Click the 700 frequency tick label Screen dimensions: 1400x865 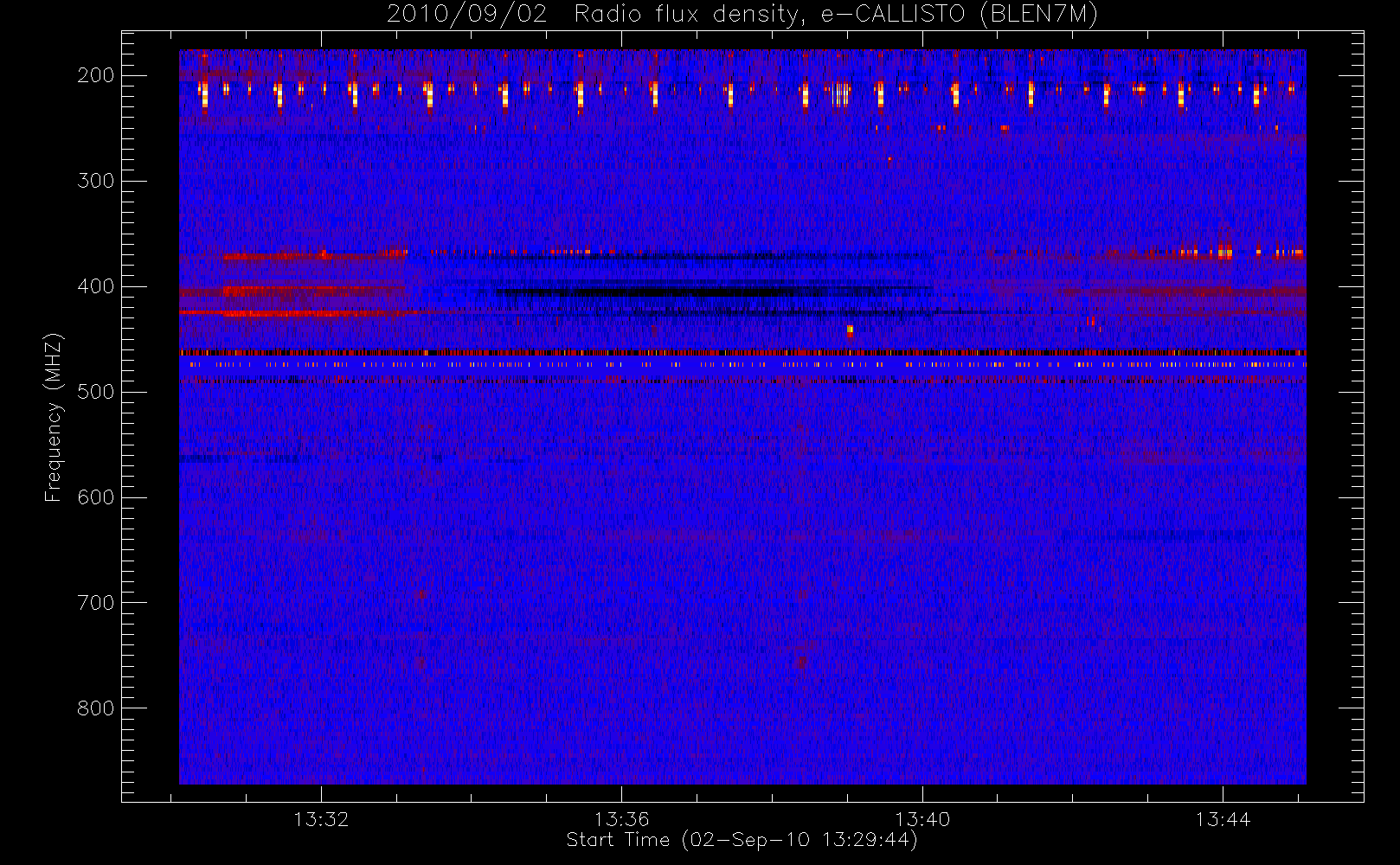95,603
